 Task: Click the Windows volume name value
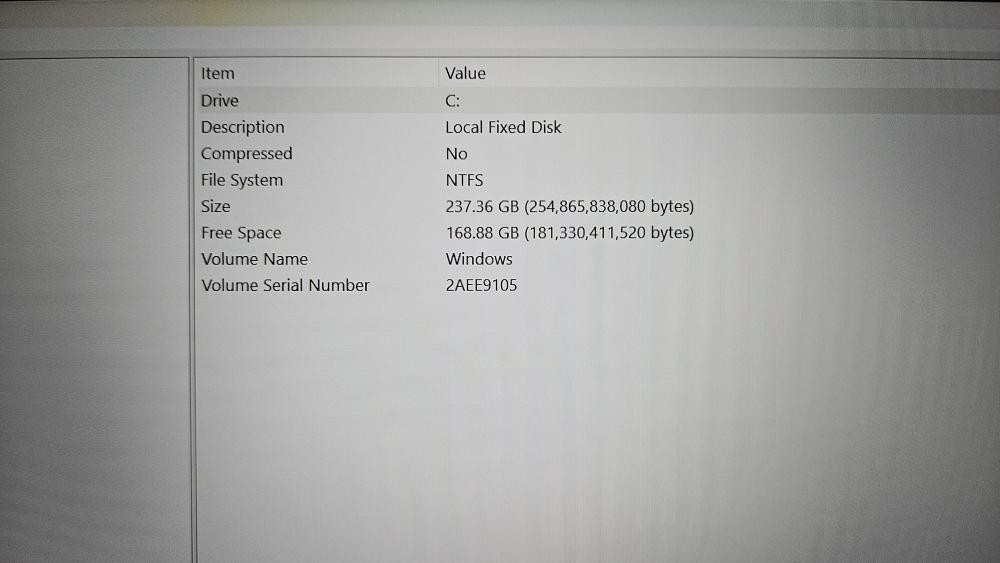click(x=479, y=259)
